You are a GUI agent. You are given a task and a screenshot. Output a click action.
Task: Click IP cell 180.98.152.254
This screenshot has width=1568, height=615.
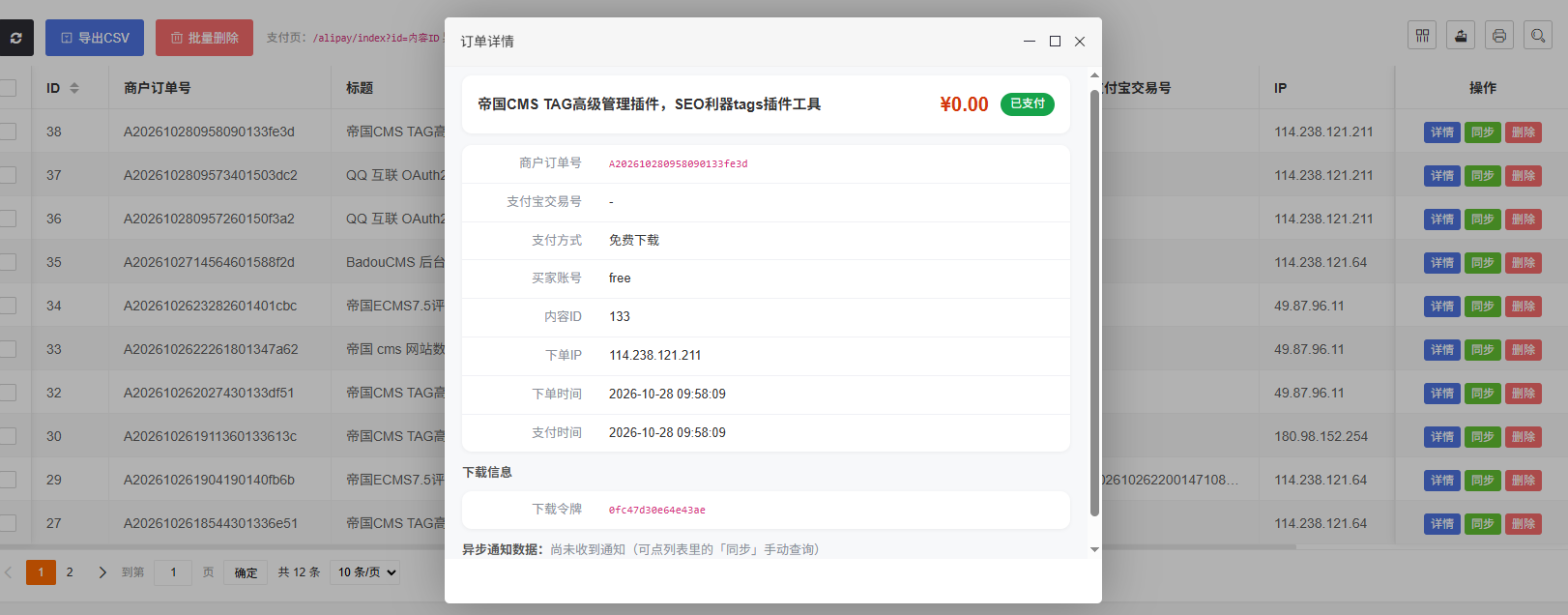[1321, 436]
